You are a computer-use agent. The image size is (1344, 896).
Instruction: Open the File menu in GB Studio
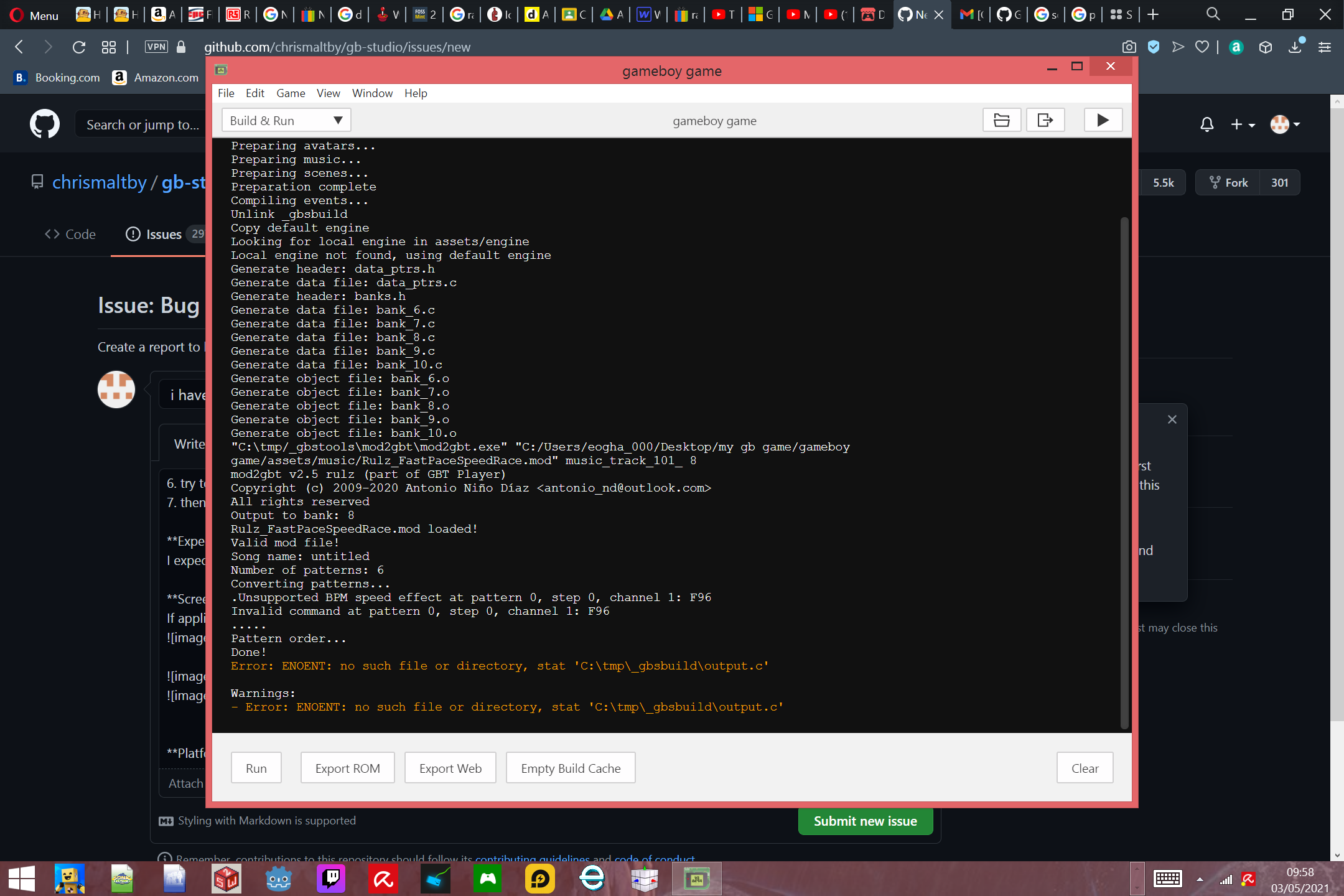click(226, 93)
